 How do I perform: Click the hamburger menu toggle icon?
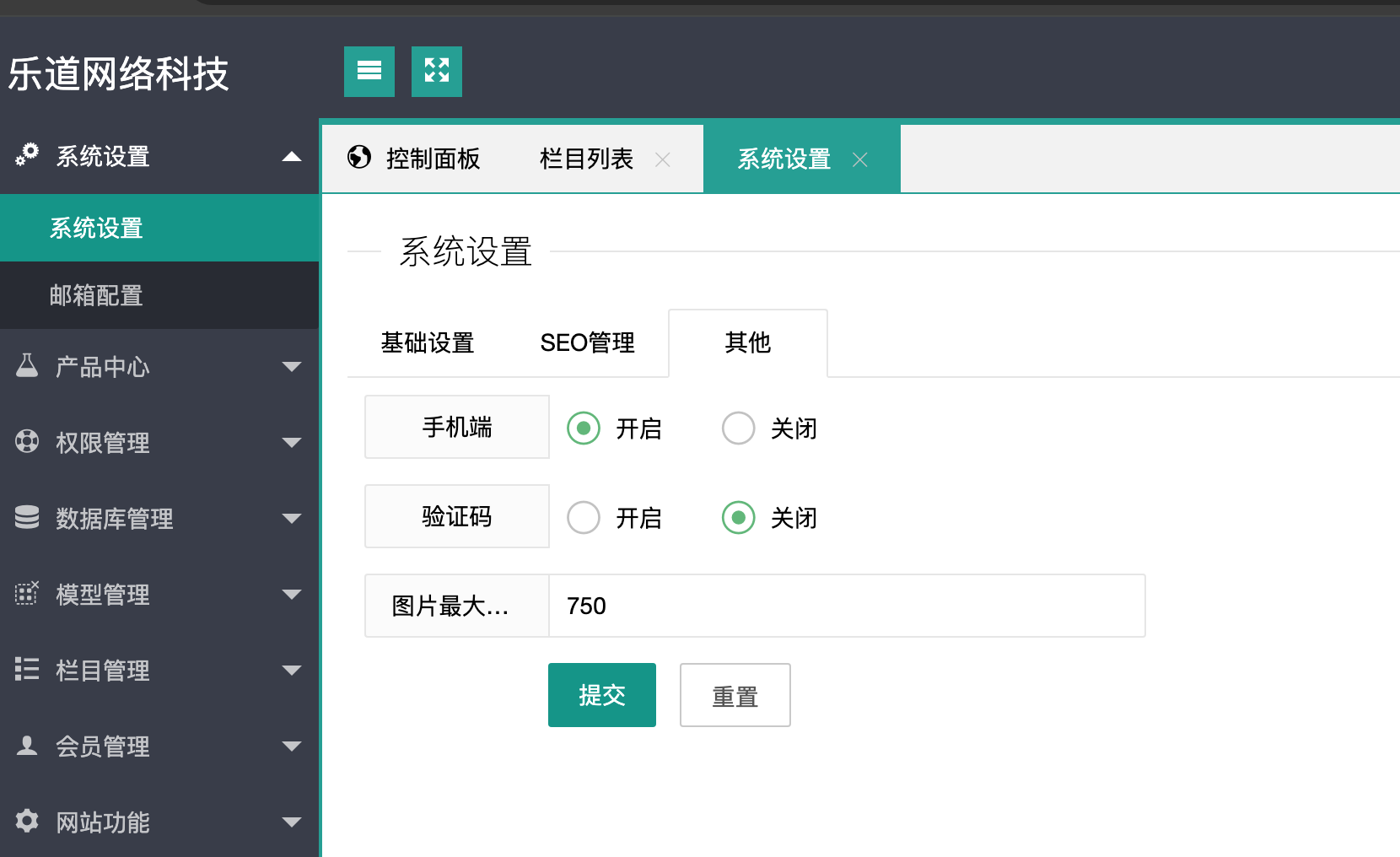tap(369, 72)
